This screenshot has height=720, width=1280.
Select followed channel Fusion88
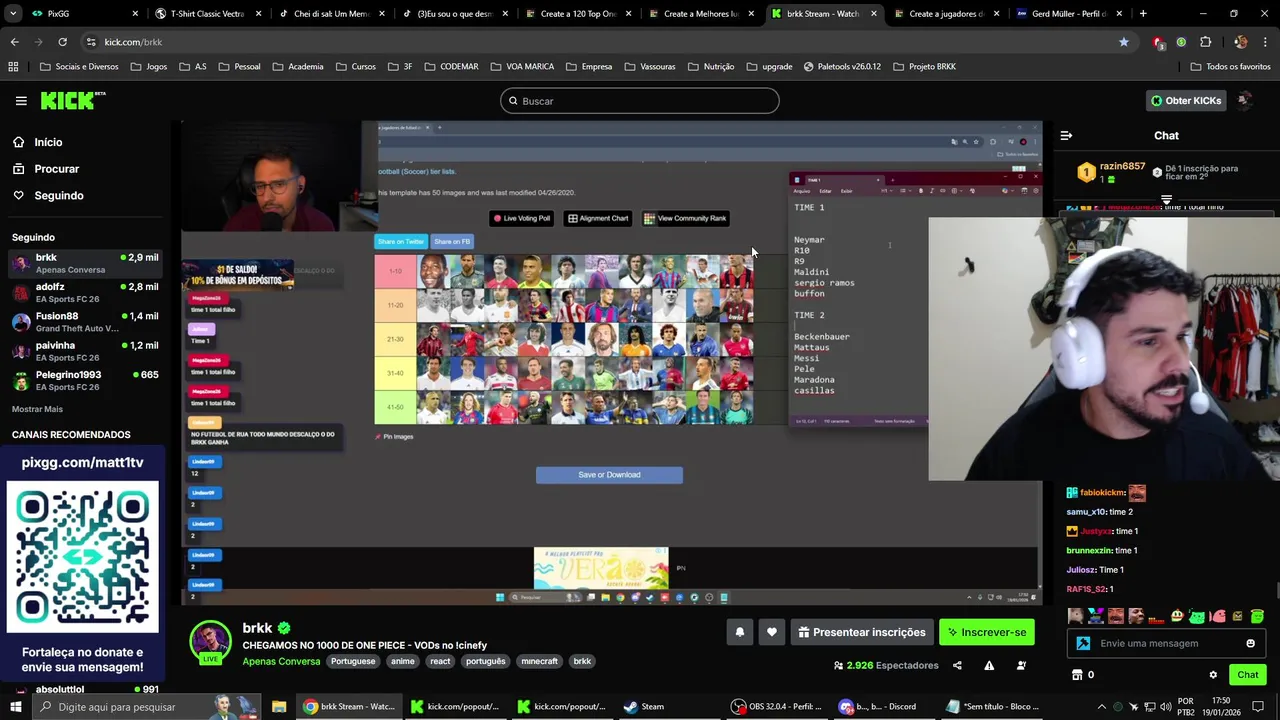pyautogui.click(x=85, y=322)
